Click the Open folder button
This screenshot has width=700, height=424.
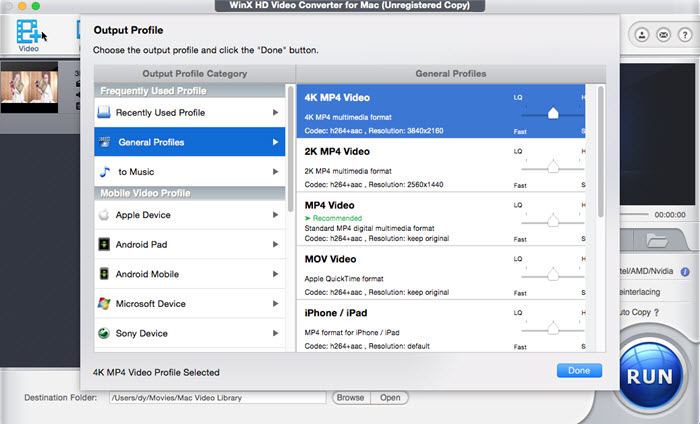click(x=390, y=397)
